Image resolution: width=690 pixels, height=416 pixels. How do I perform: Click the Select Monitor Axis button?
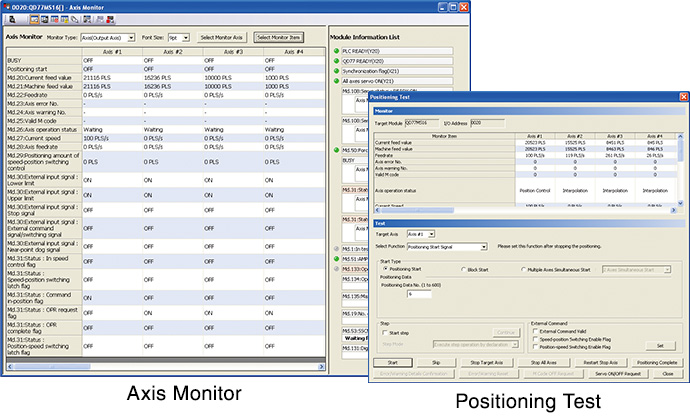coord(219,36)
